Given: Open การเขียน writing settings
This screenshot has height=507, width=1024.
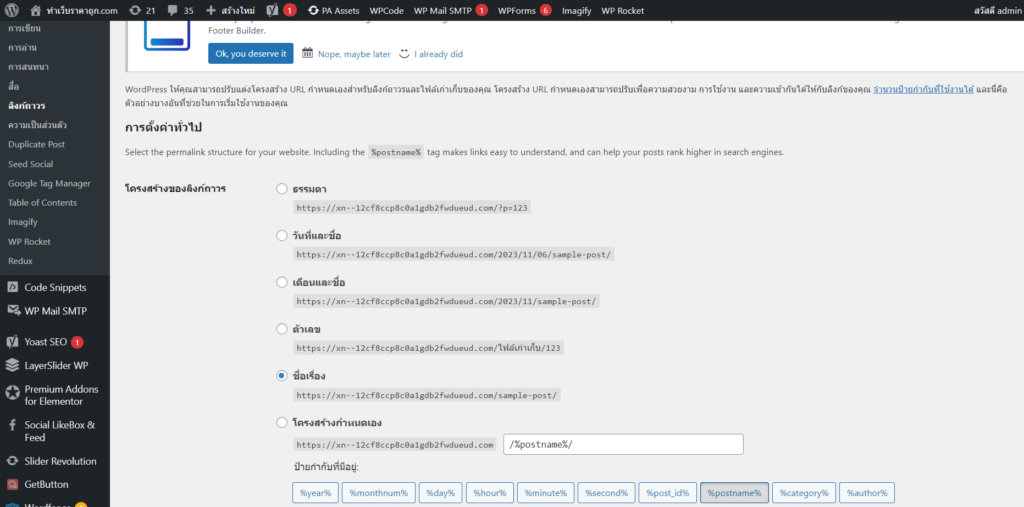Looking at the screenshot, I should 24,29.
